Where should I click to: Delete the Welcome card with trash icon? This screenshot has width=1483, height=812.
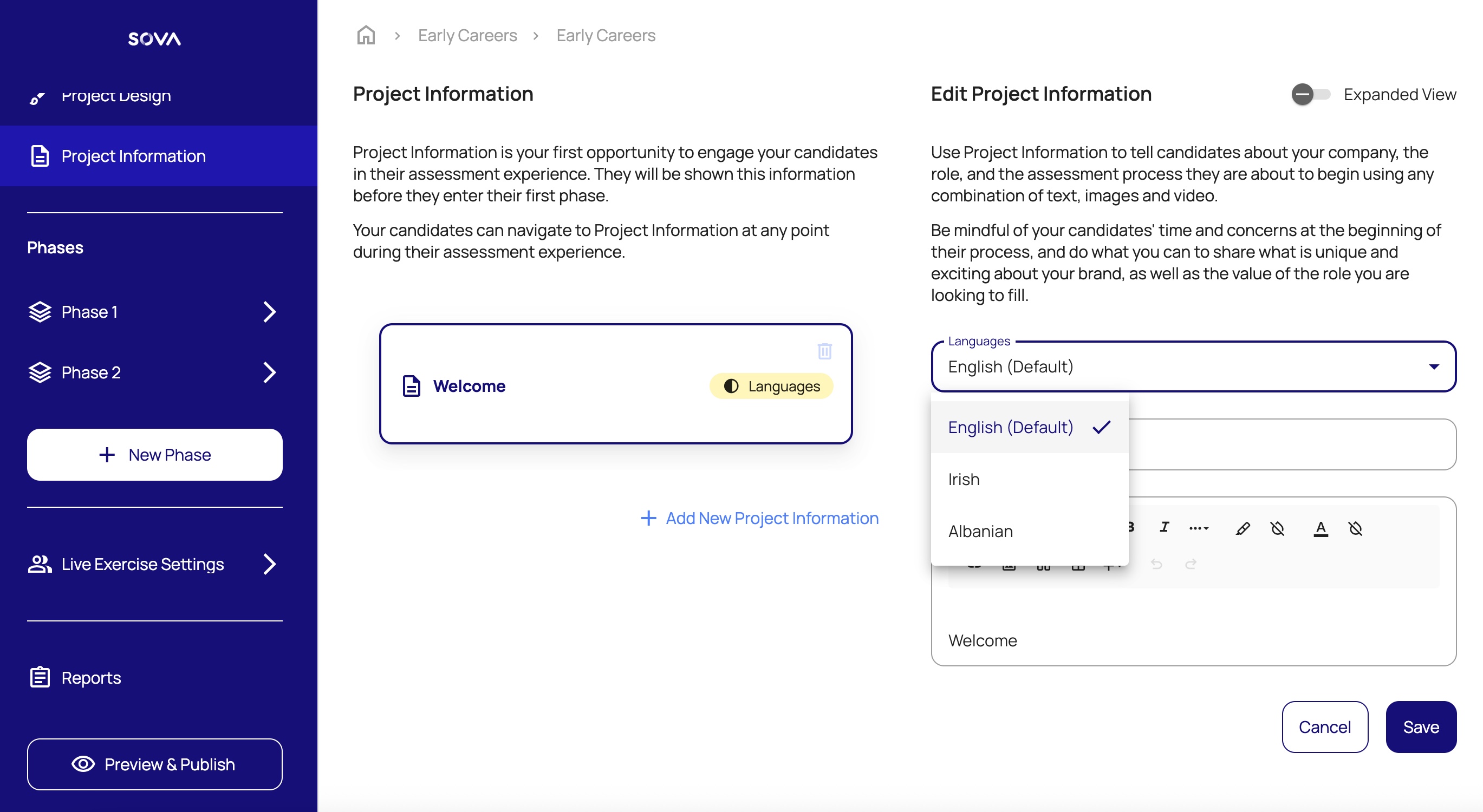pyautogui.click(x=824, y=351)
